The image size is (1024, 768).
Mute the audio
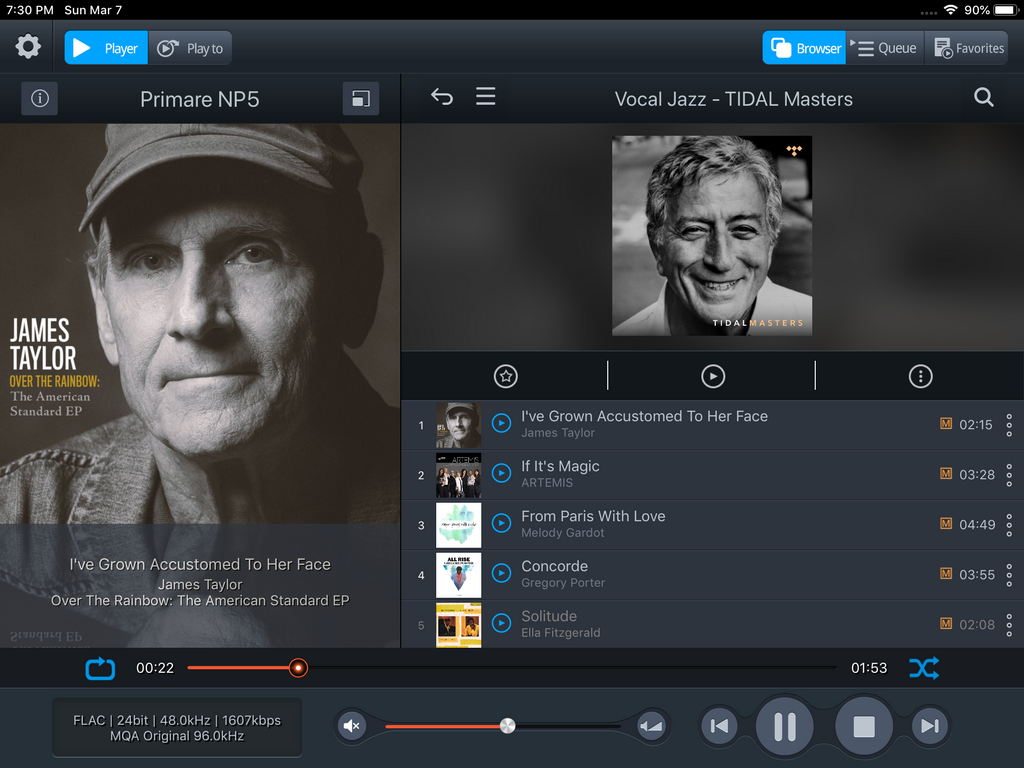(351, 726)
